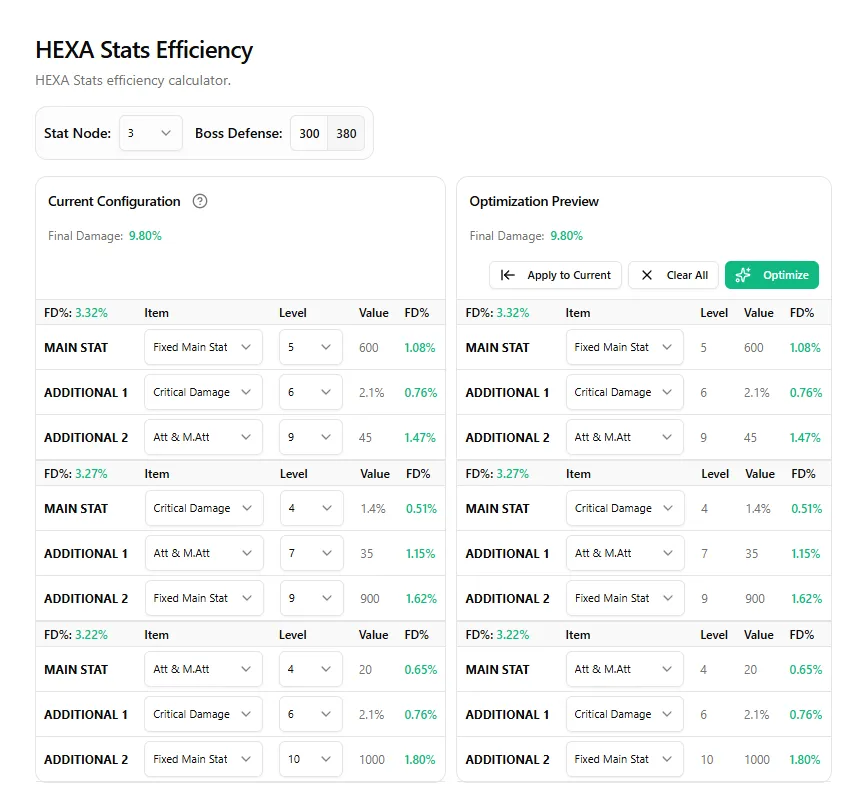
Task: Open third core ADDITIONAL 2 Fixed Main Stat dropdown in Current Configuration
Action: click(x=203, y=759)
